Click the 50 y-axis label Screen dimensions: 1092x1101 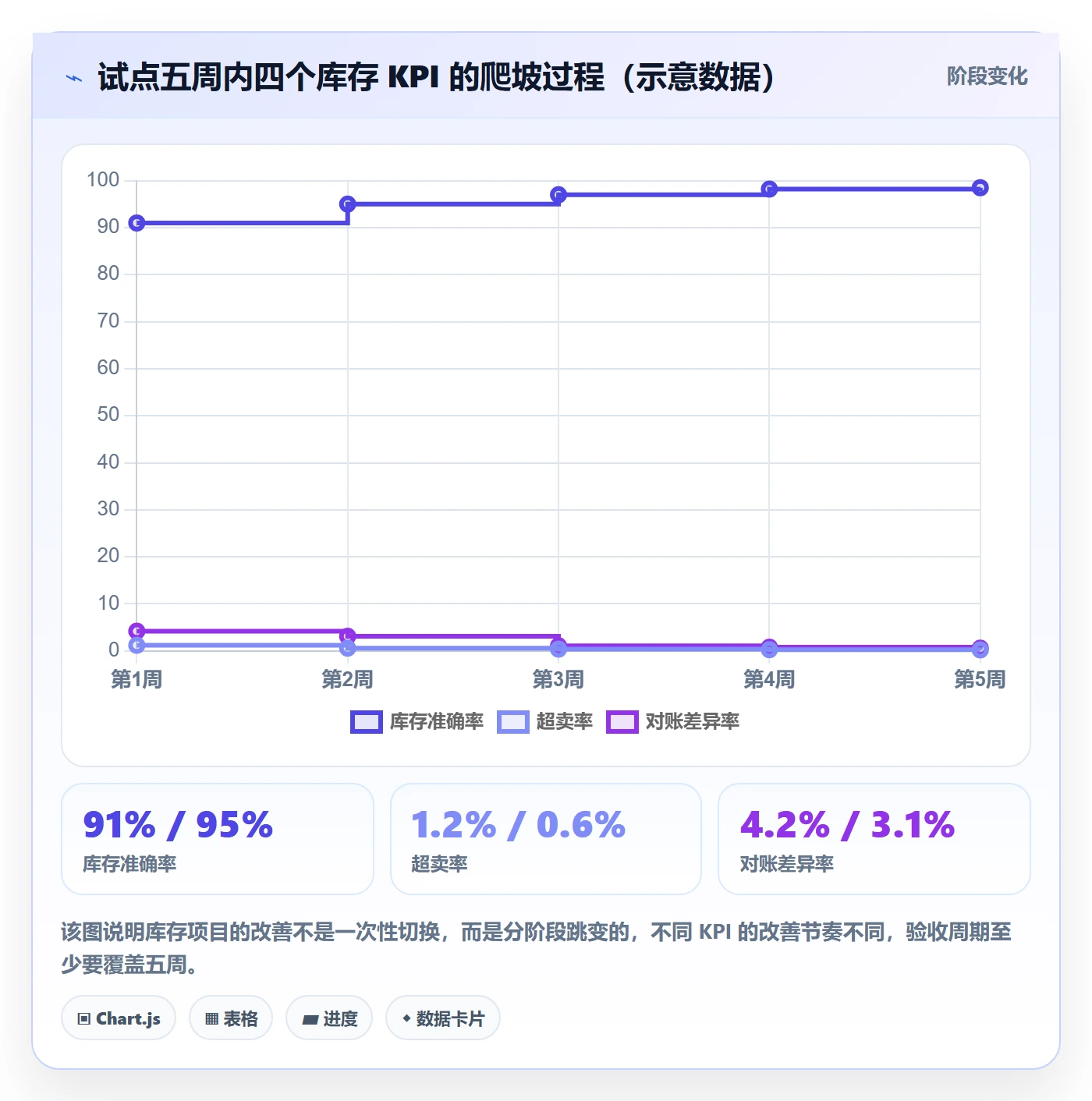[108, 415]
